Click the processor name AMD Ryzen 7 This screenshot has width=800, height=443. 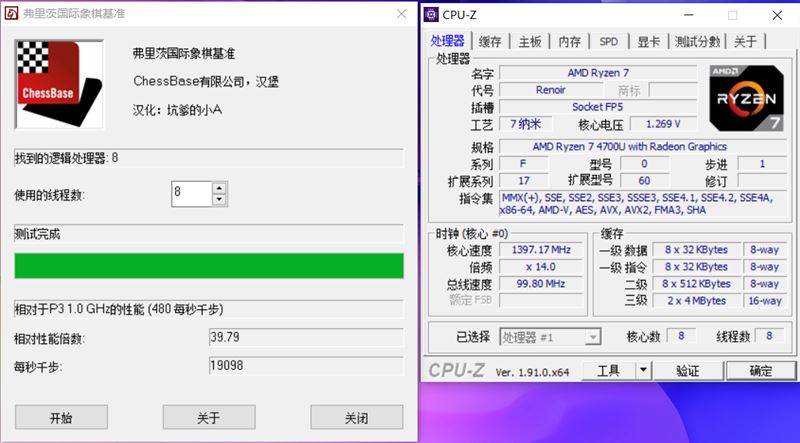point(598,73)
